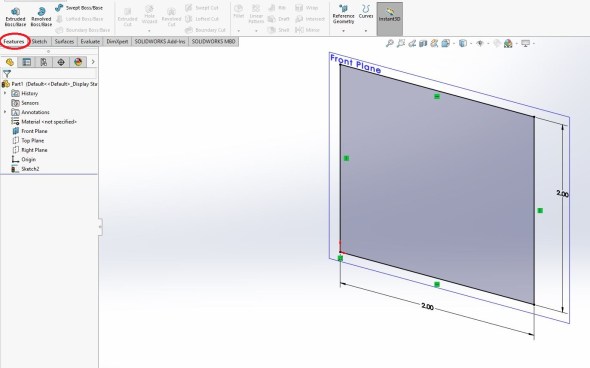Open DisplayManager panel tab
Viewport: 590px width, 368px height.
78,62
